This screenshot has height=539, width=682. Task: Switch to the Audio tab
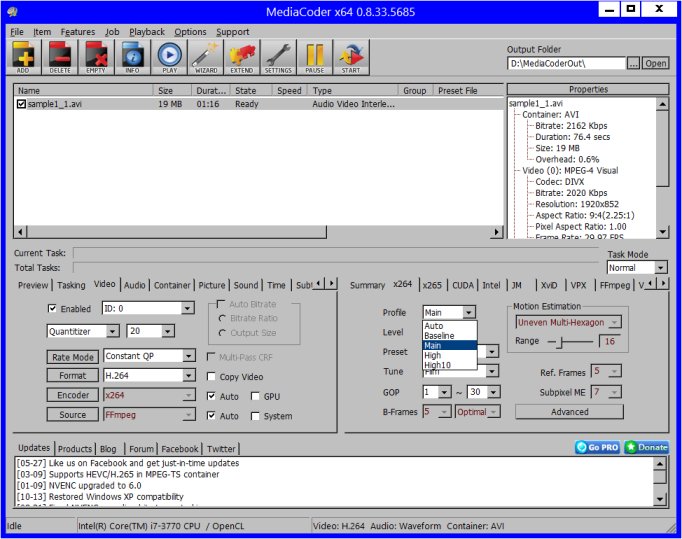pos(135,285)
